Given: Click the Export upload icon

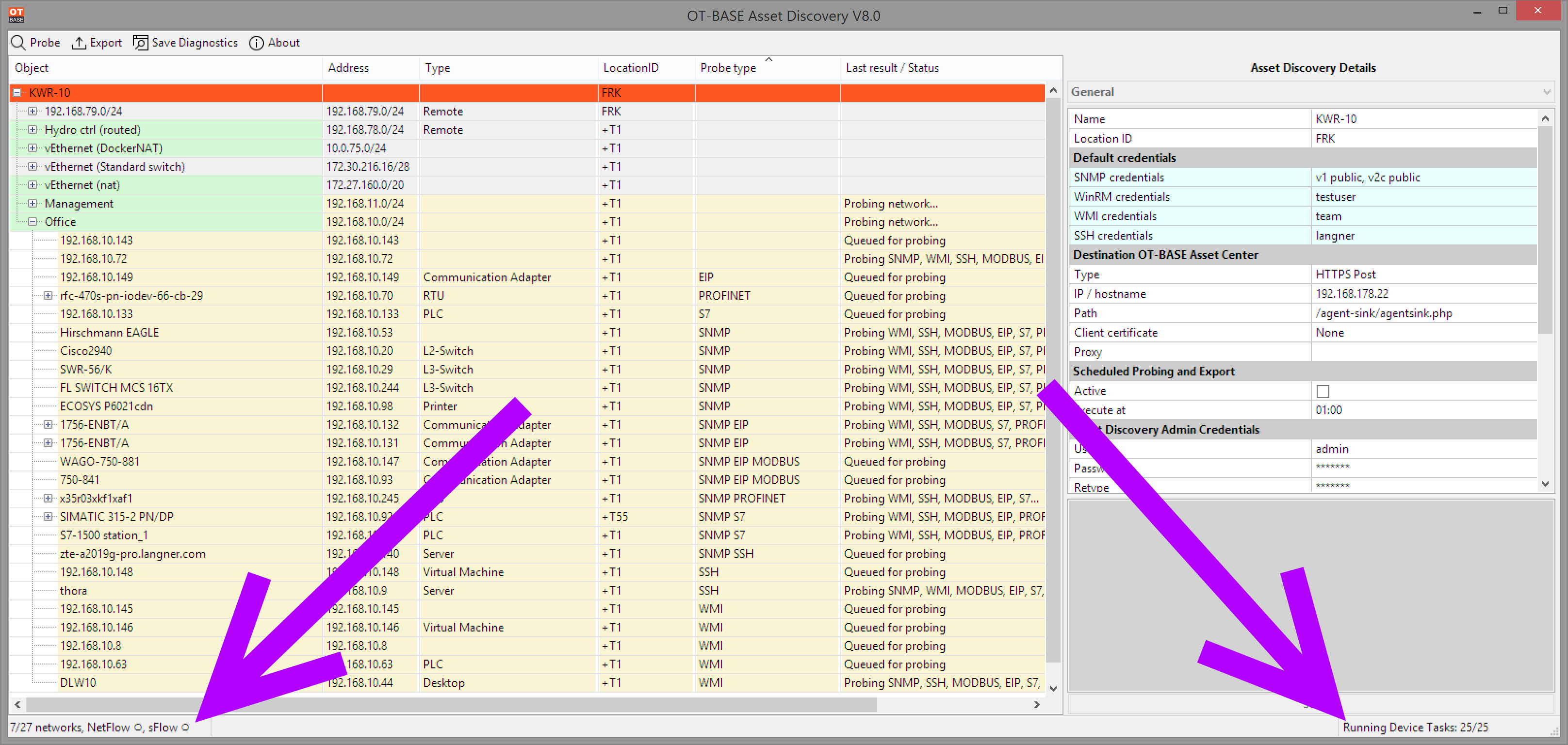Looking at the screenshot, I should 79,43.
